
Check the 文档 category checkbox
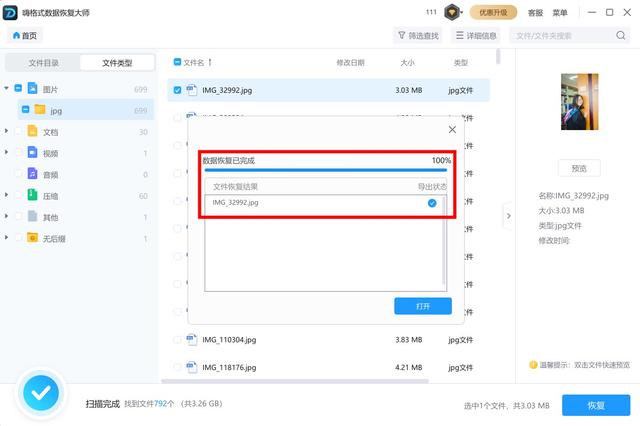click(18, 131)
